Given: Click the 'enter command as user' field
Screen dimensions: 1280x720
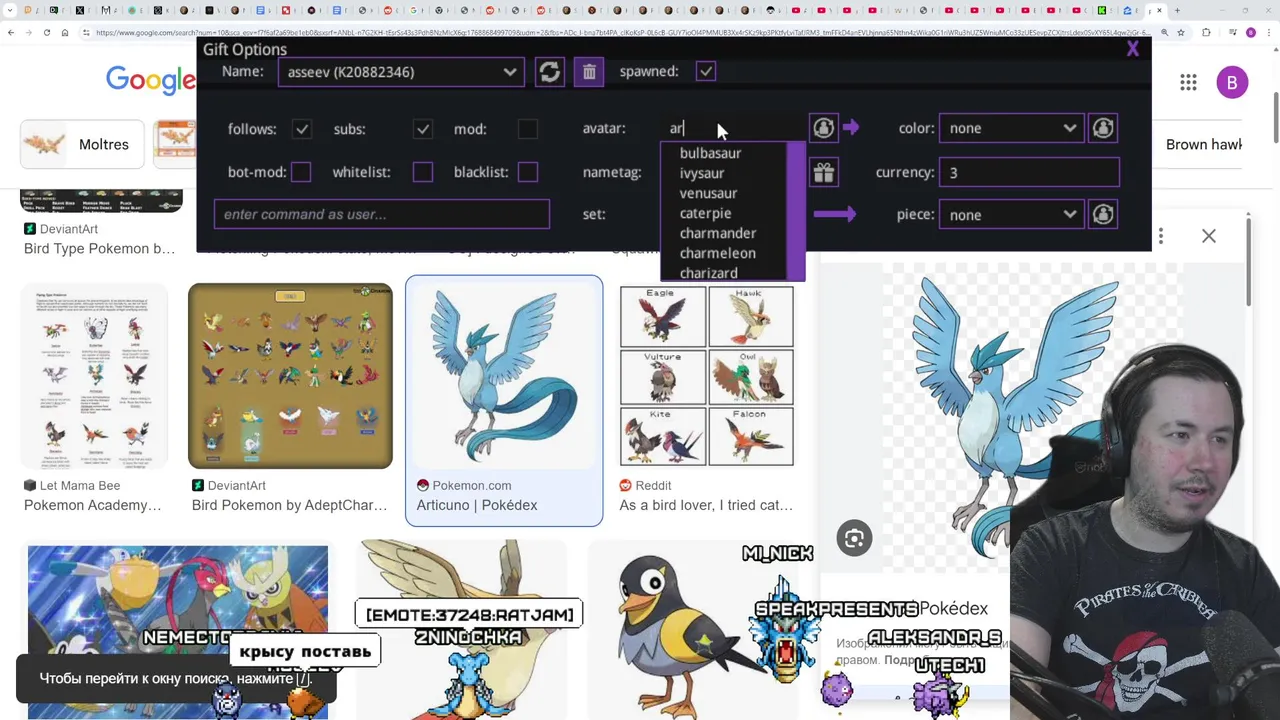Looking at the screenshot, I should (381, 214).
